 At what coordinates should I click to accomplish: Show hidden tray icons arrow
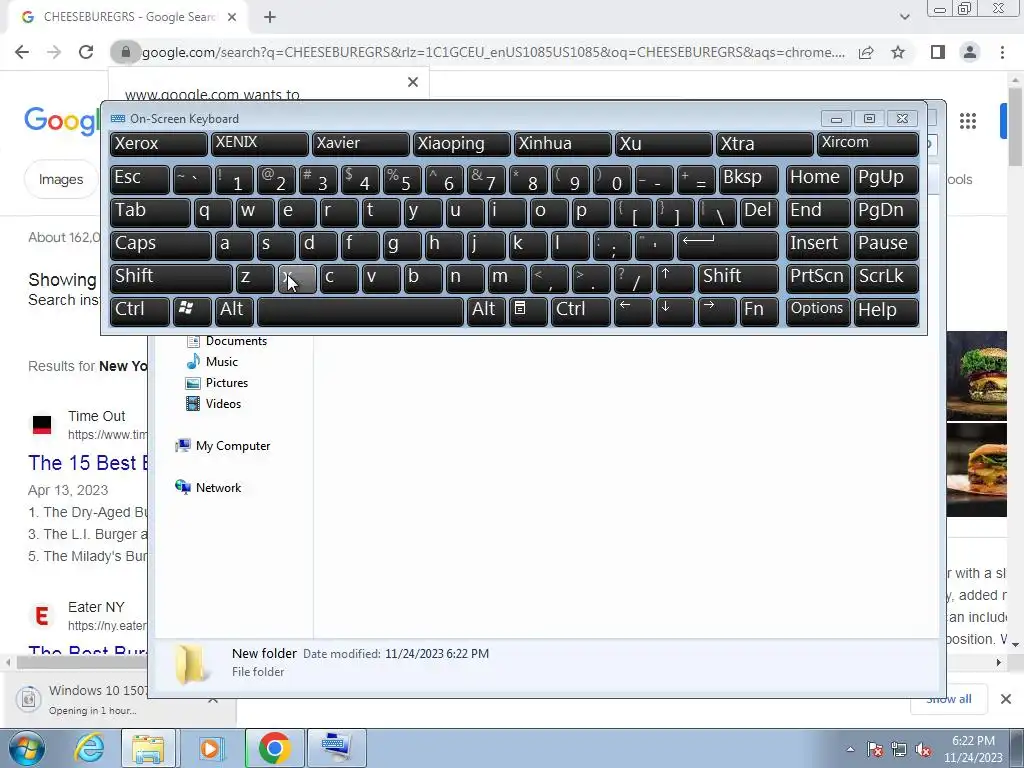850,750
